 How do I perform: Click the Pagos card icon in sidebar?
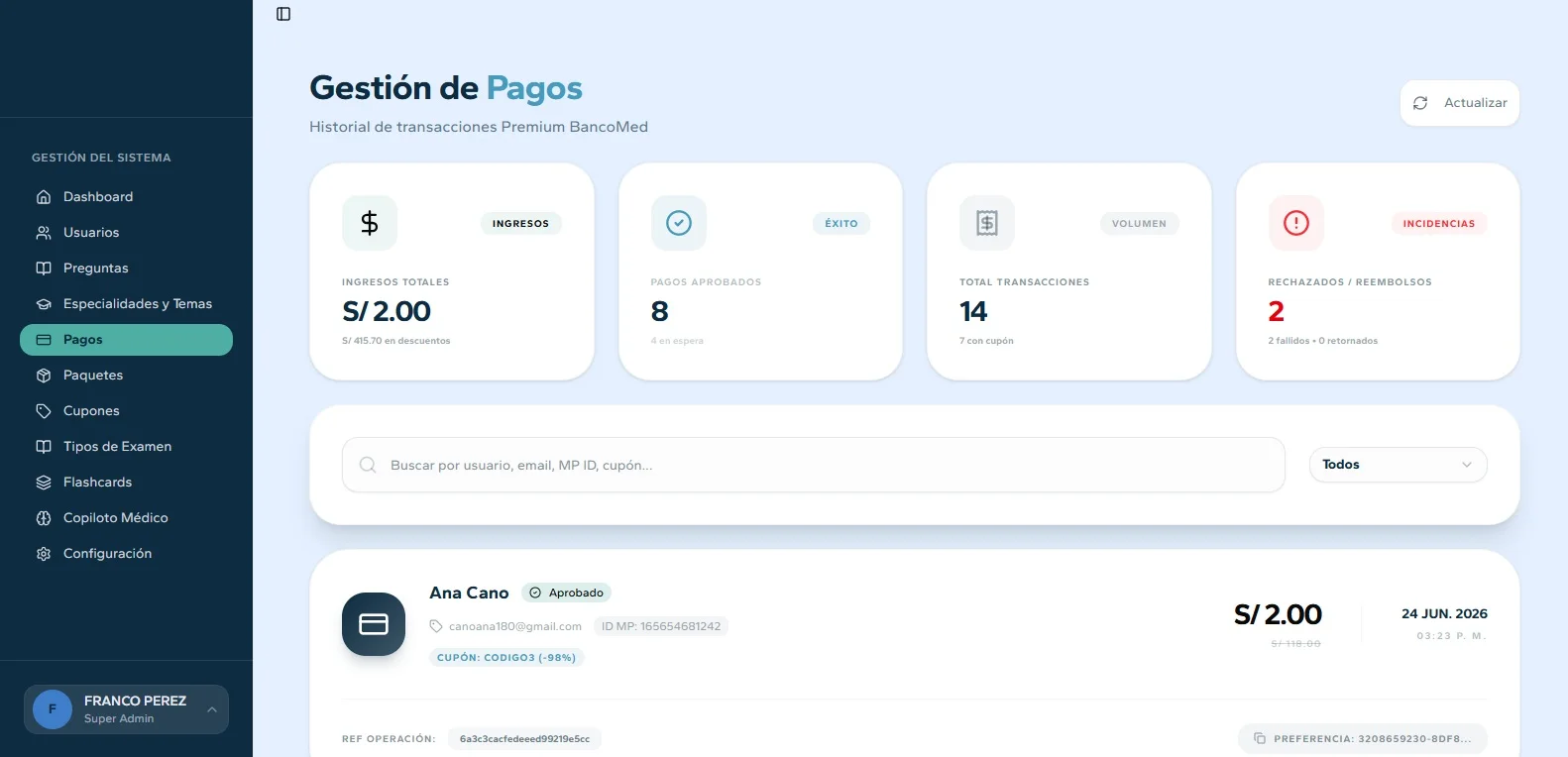point(44,340)
